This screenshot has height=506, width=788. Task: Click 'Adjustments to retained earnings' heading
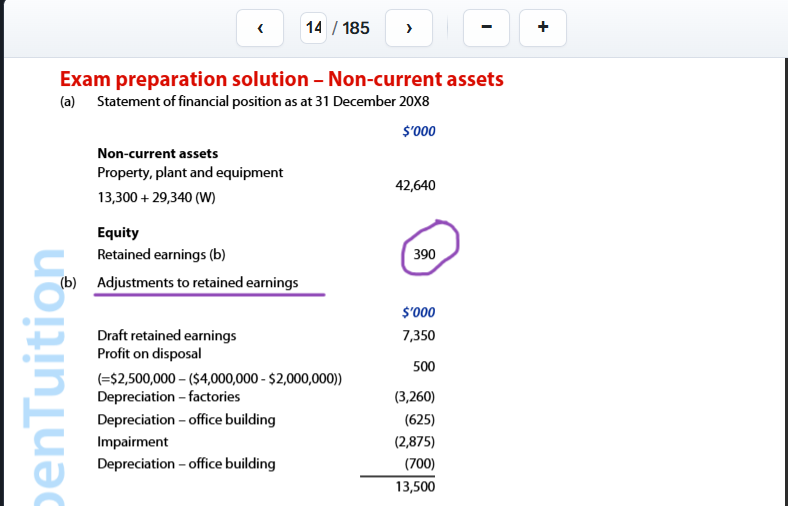[198, 283]
